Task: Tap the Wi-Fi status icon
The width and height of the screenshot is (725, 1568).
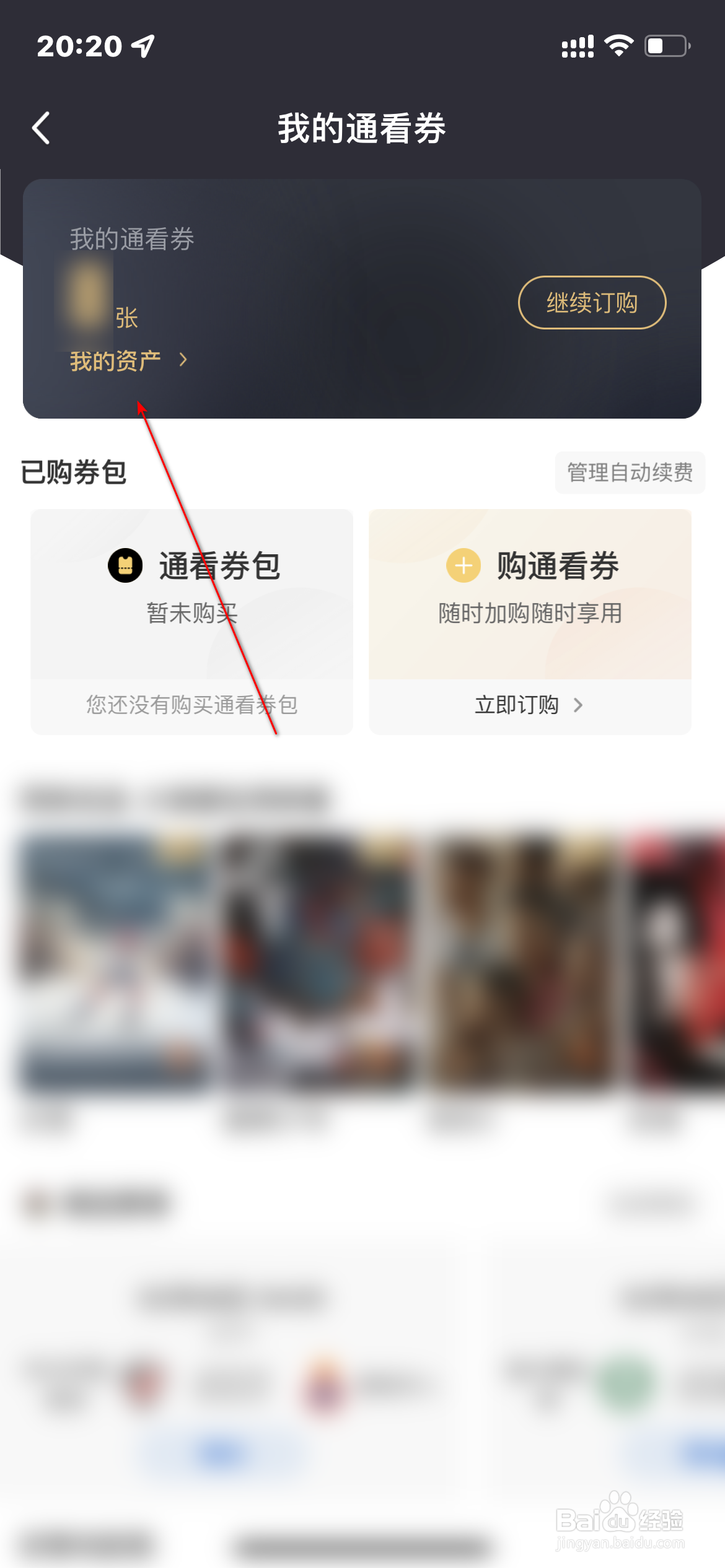Action: coord(618,46)
